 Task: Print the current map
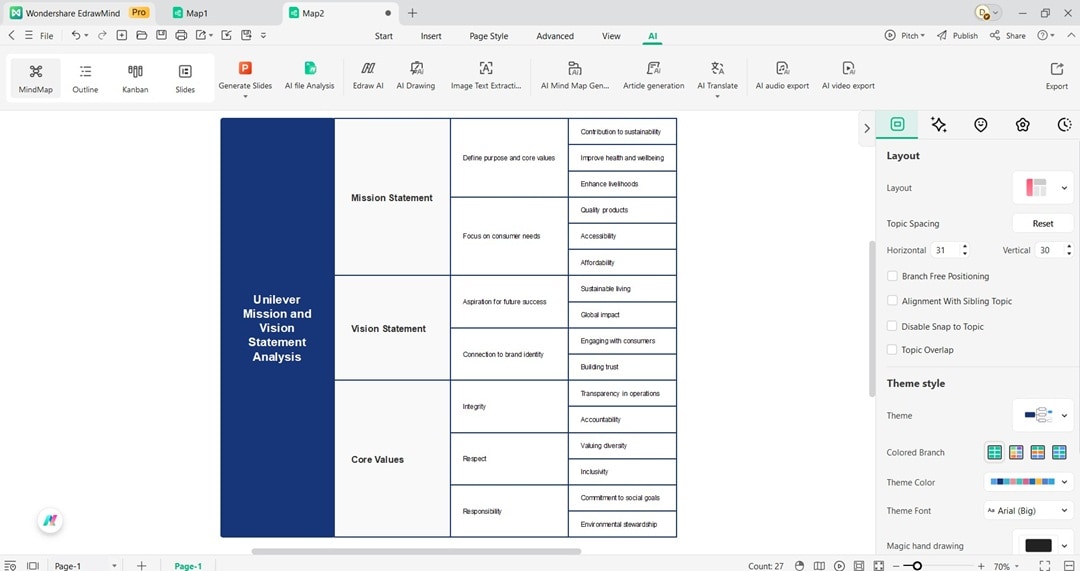click(x=181, y=35)
